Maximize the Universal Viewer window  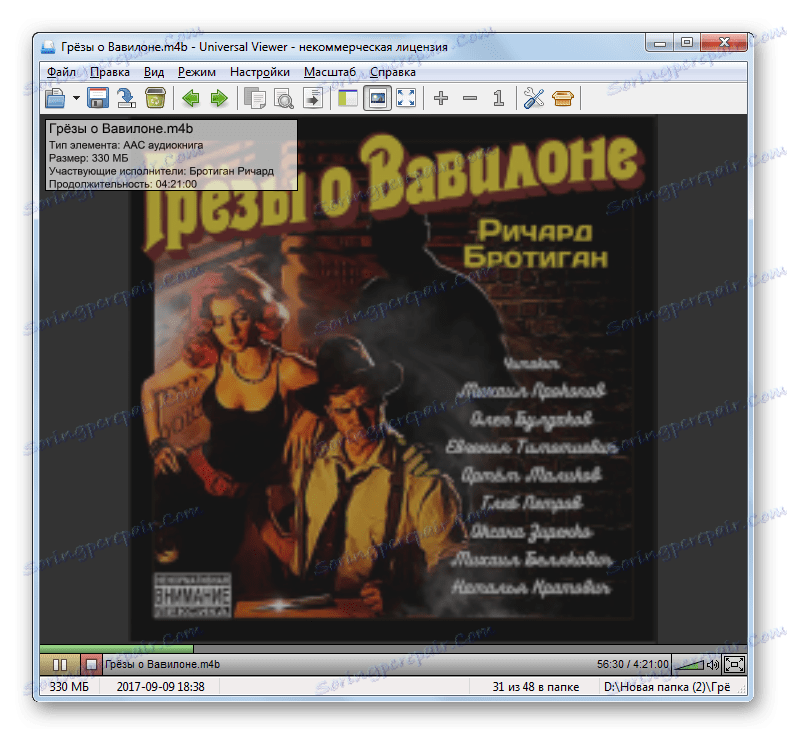687,43
